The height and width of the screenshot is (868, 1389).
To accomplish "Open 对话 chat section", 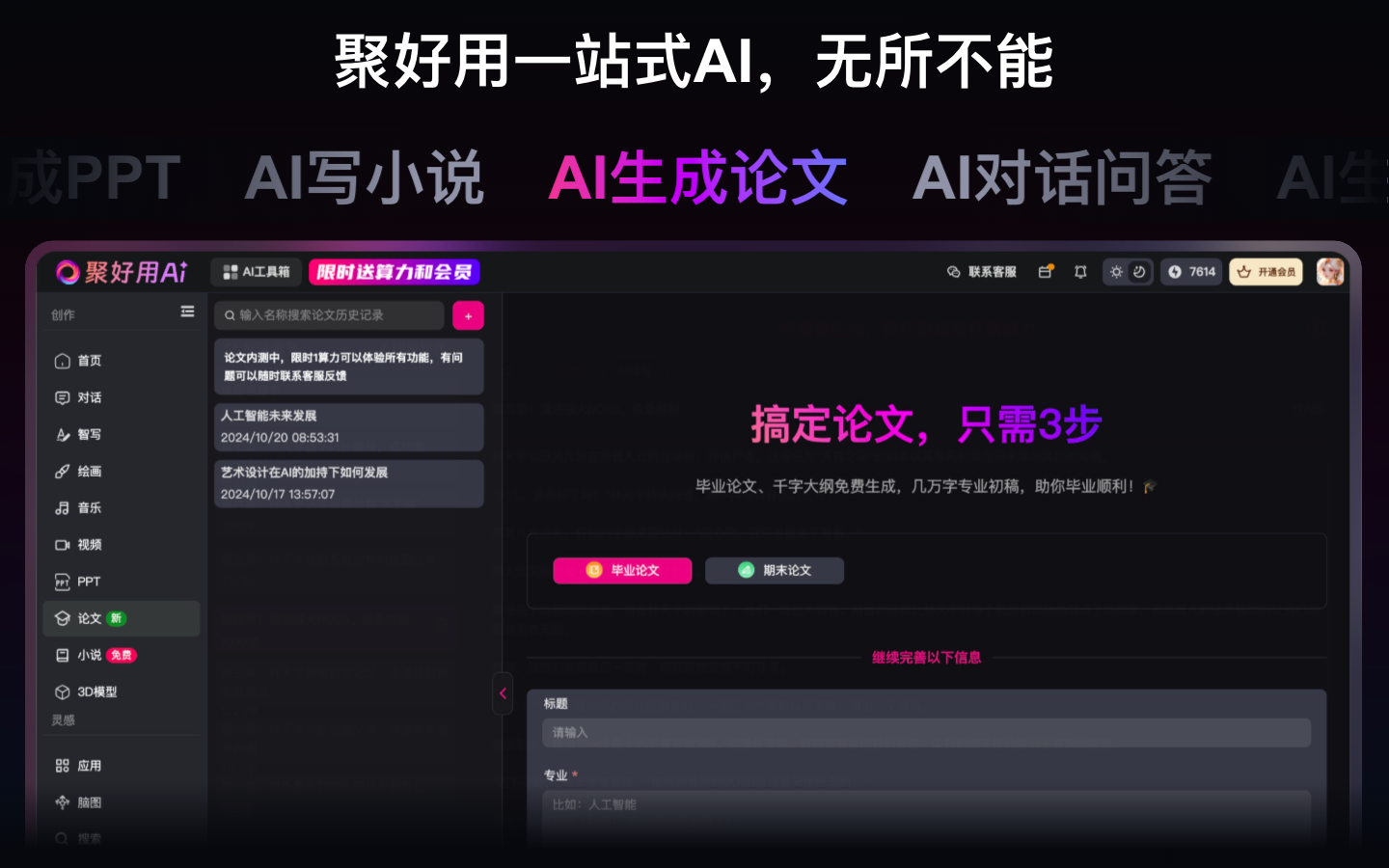I will click(x=122, y=397).
